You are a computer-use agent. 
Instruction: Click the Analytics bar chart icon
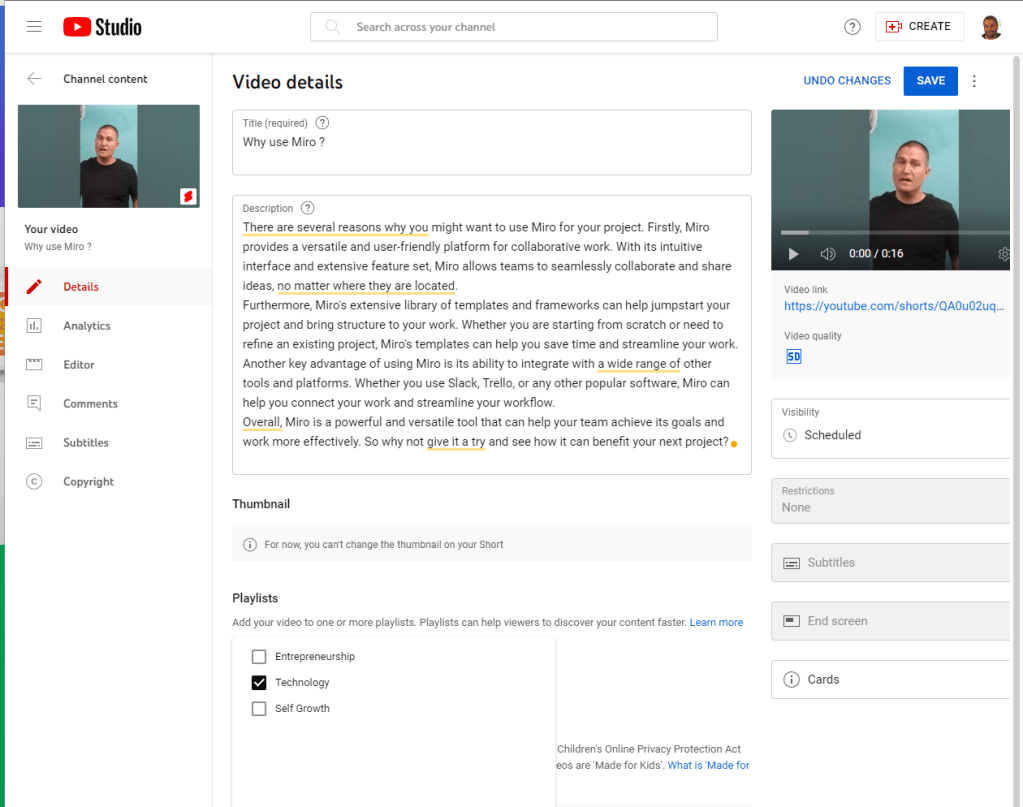(34, 326)
